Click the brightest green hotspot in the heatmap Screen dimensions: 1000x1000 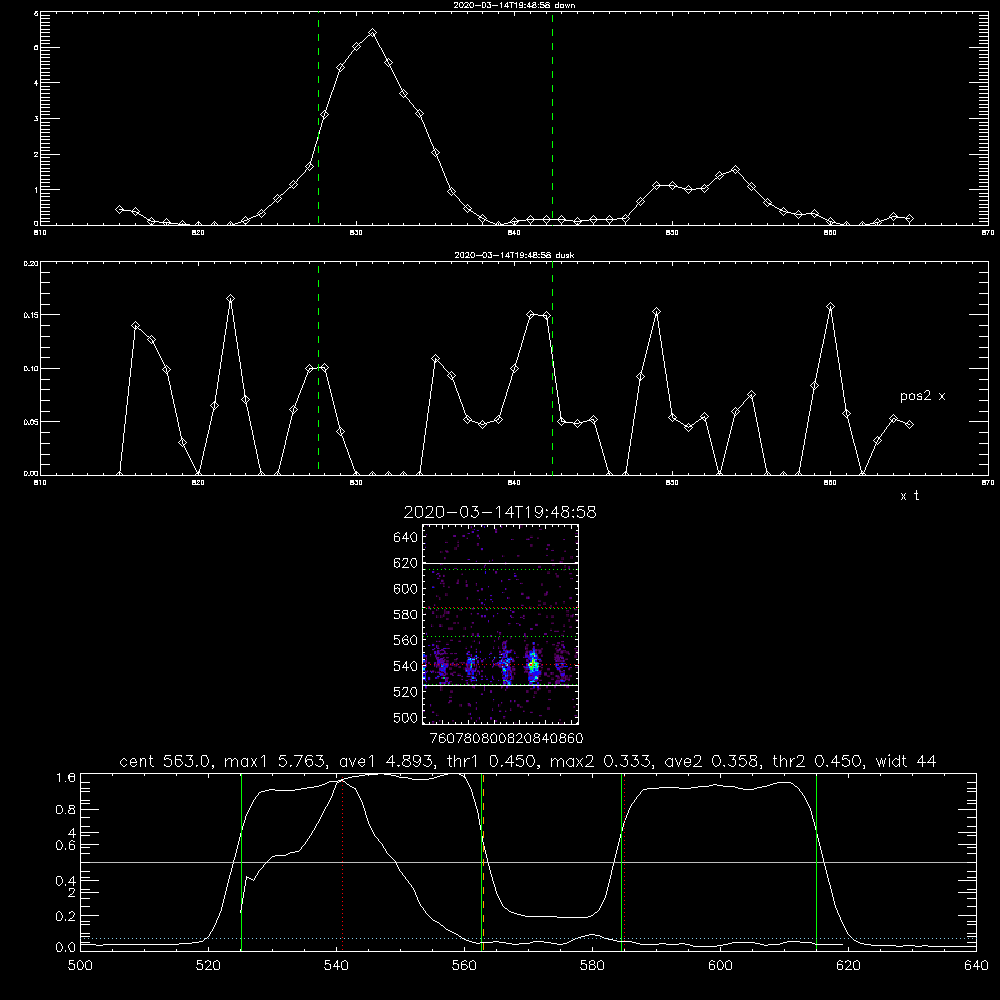(533, 665)
